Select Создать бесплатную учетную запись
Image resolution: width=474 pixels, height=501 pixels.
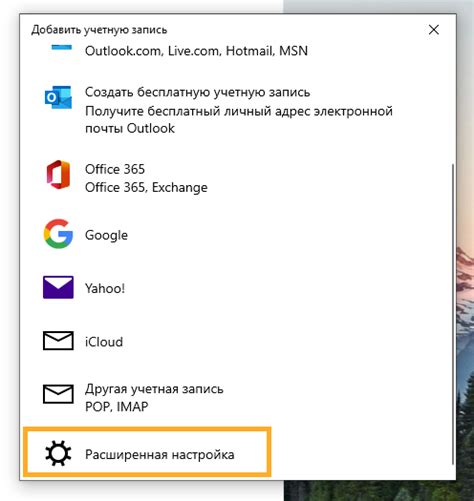(197, 92)
